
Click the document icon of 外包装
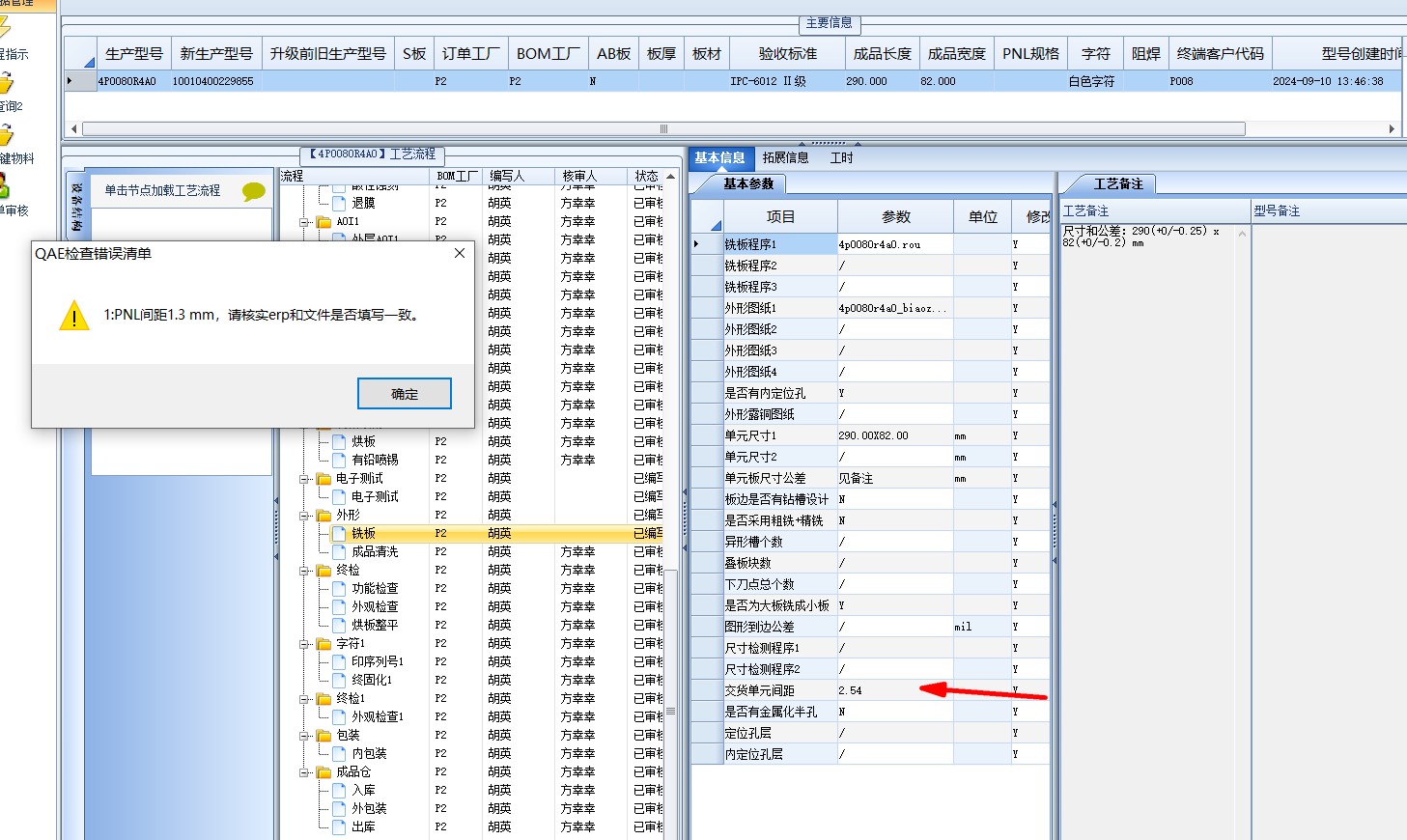point(339,808)
